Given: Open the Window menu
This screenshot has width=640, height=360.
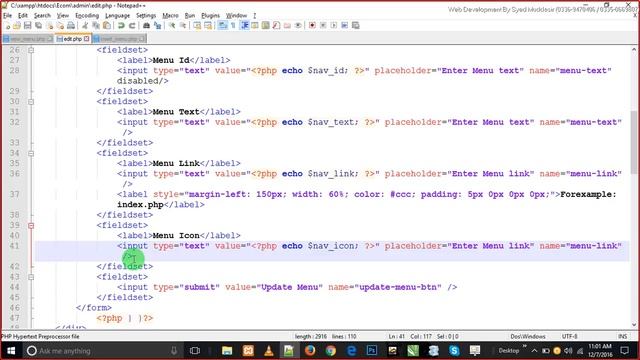Looking at the screenshot, I should tap(236, 16).
